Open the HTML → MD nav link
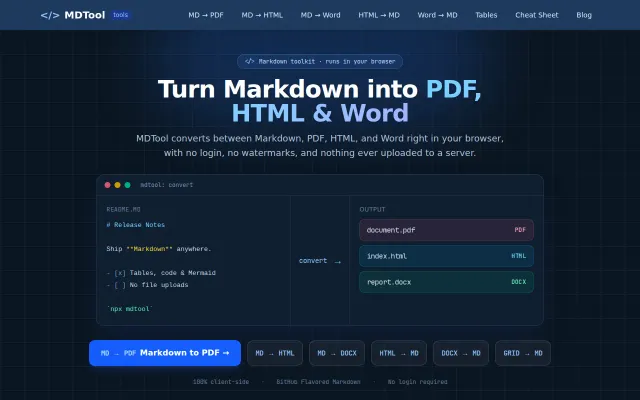This screenshot has width=640, height=400. point(379,15)
